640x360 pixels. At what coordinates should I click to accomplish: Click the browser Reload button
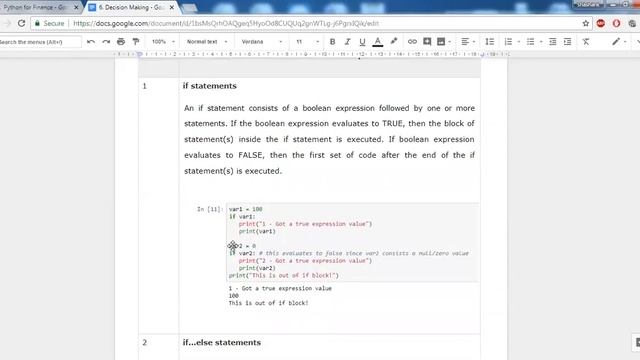pos(21,23)
